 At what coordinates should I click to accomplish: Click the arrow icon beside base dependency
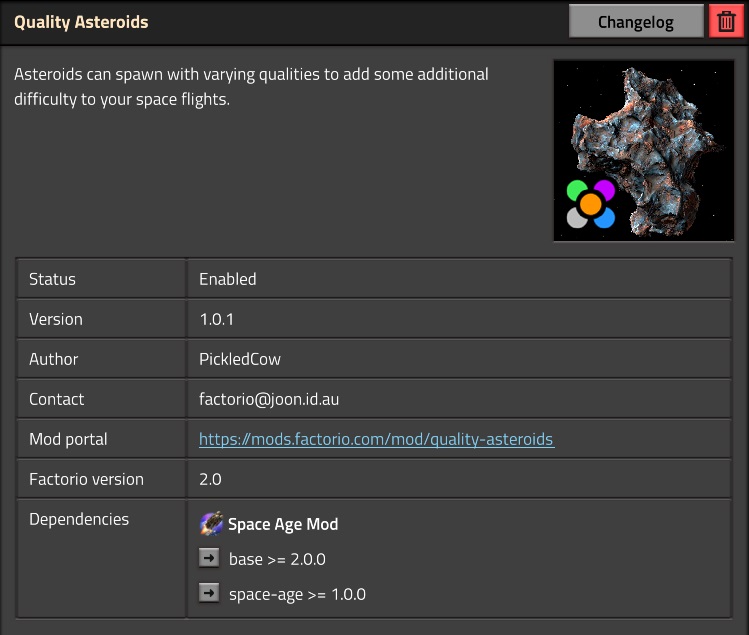tap(209, 558)
